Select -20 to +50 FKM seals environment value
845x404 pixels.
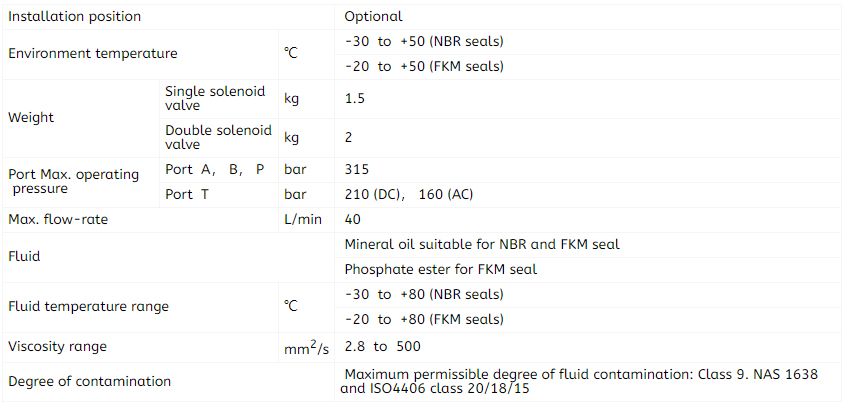pyautogui.click(x=424, y=67)
